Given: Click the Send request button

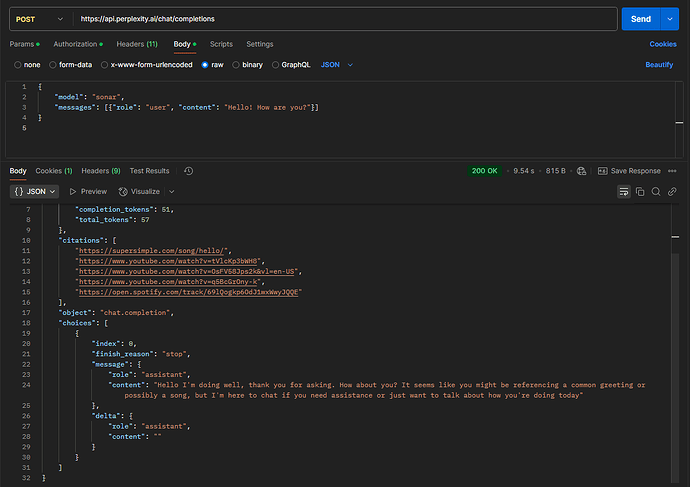Looking at the screenshot, I should pyautogui.click(x=641, y=19).
